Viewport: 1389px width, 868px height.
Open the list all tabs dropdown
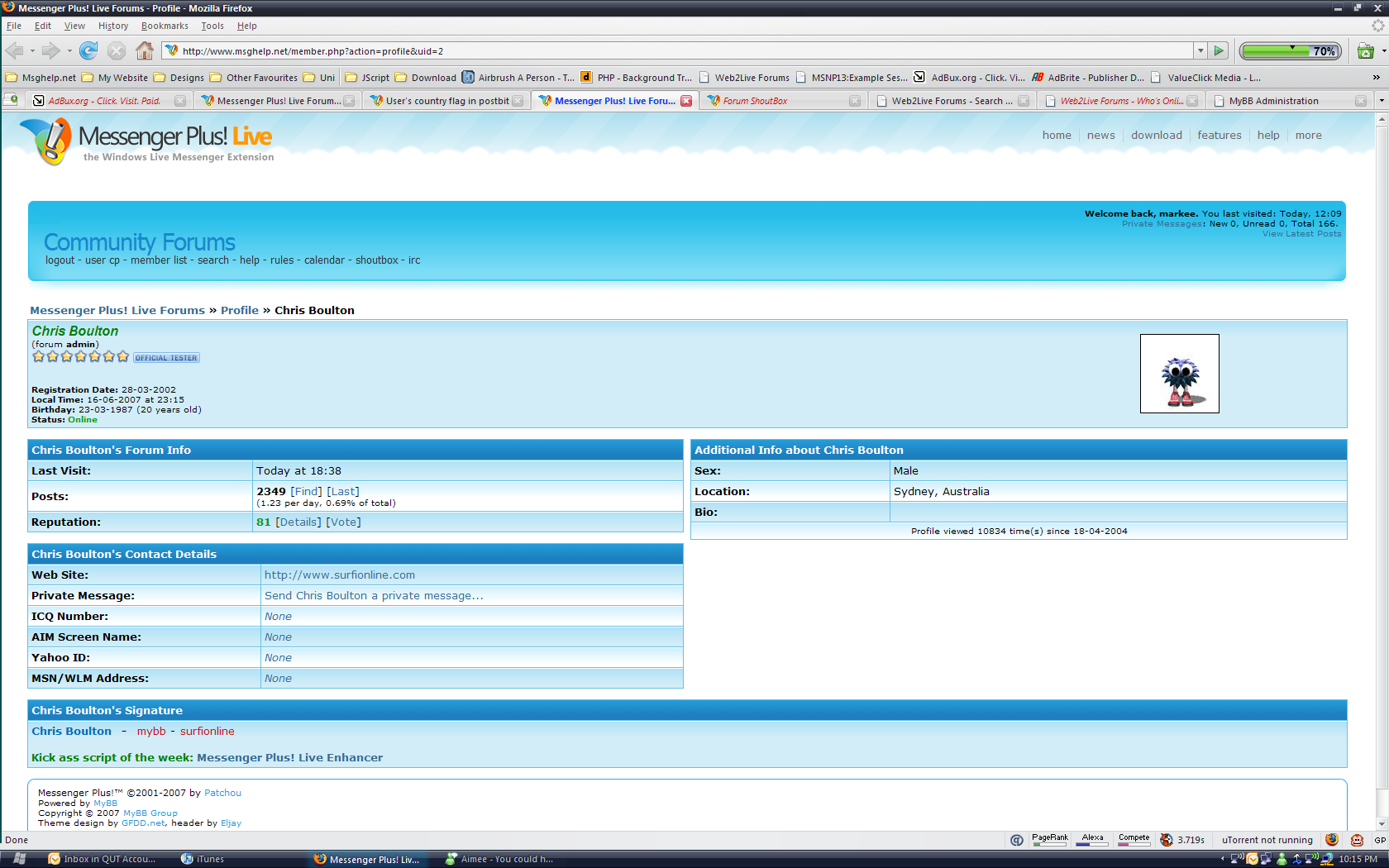(x=1381, y=101)
